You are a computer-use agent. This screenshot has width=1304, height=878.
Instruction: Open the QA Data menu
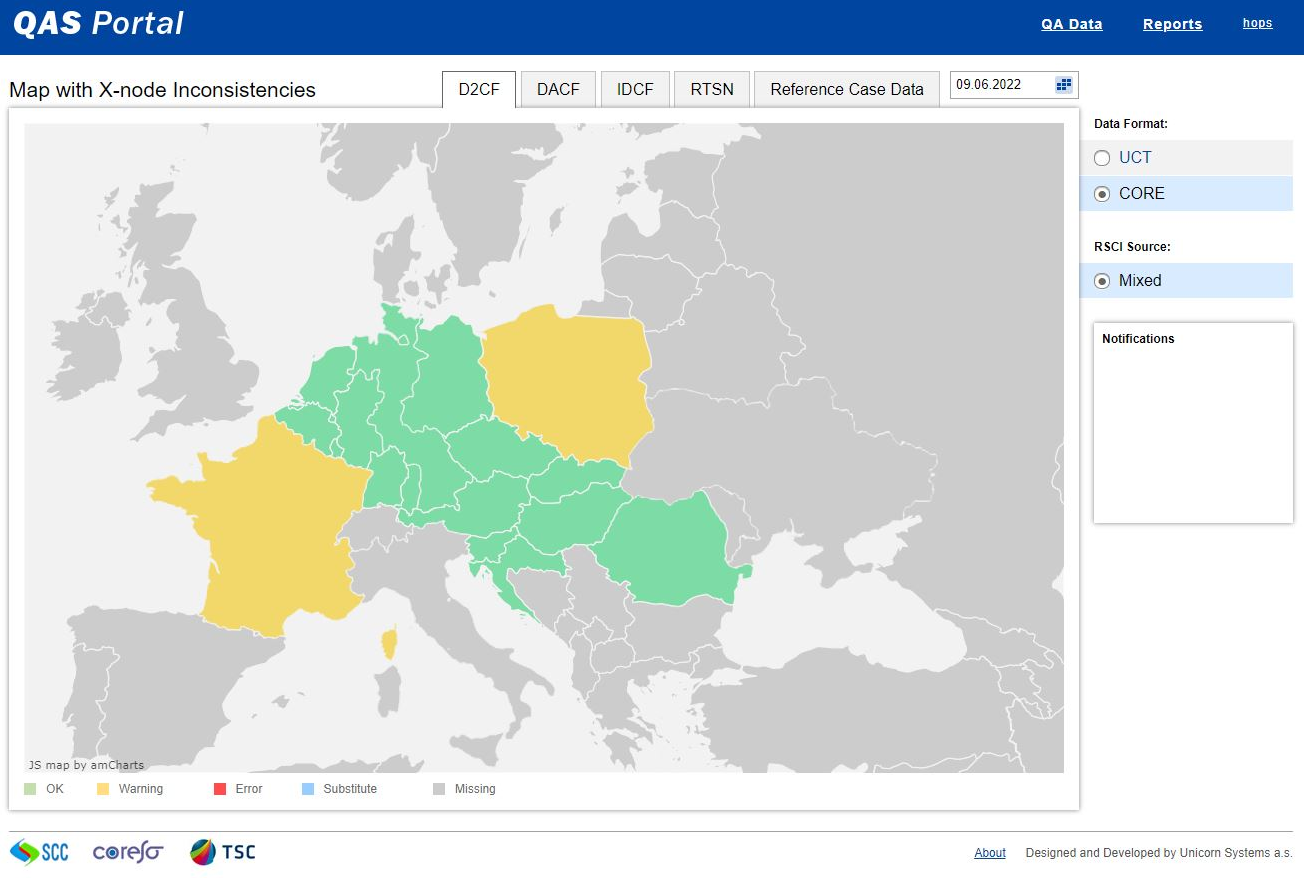click(1071, 24)
